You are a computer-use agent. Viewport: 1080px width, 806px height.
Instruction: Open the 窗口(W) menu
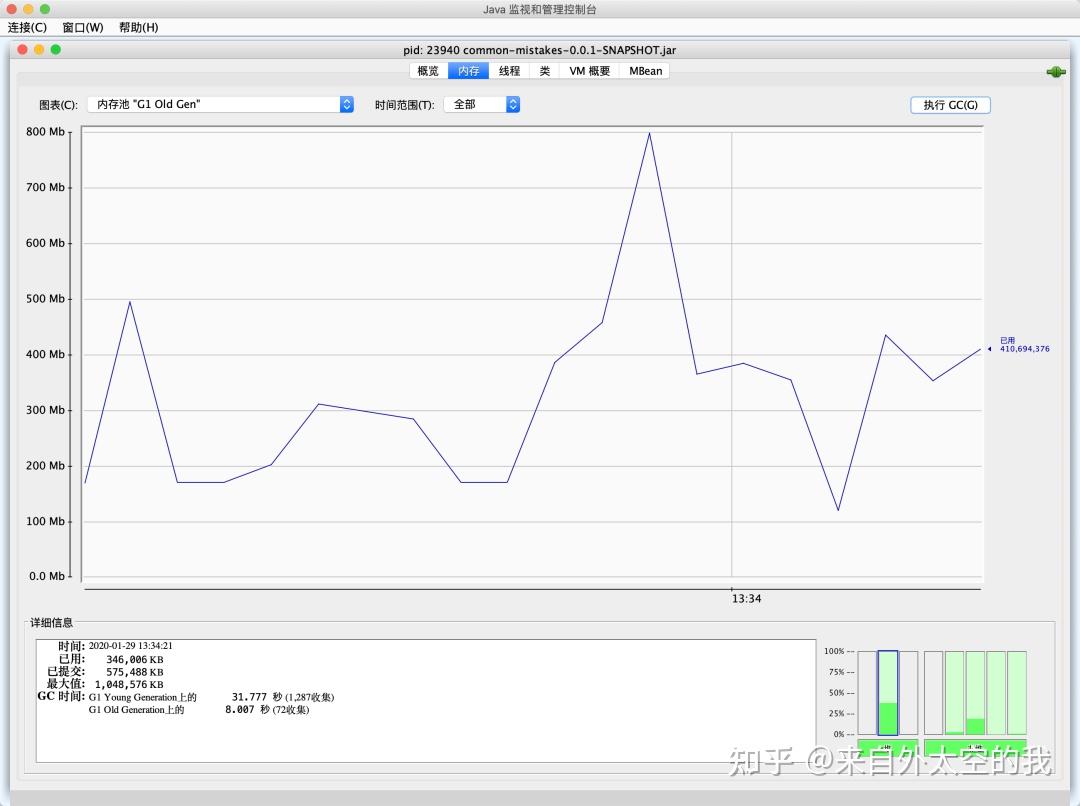83,28
